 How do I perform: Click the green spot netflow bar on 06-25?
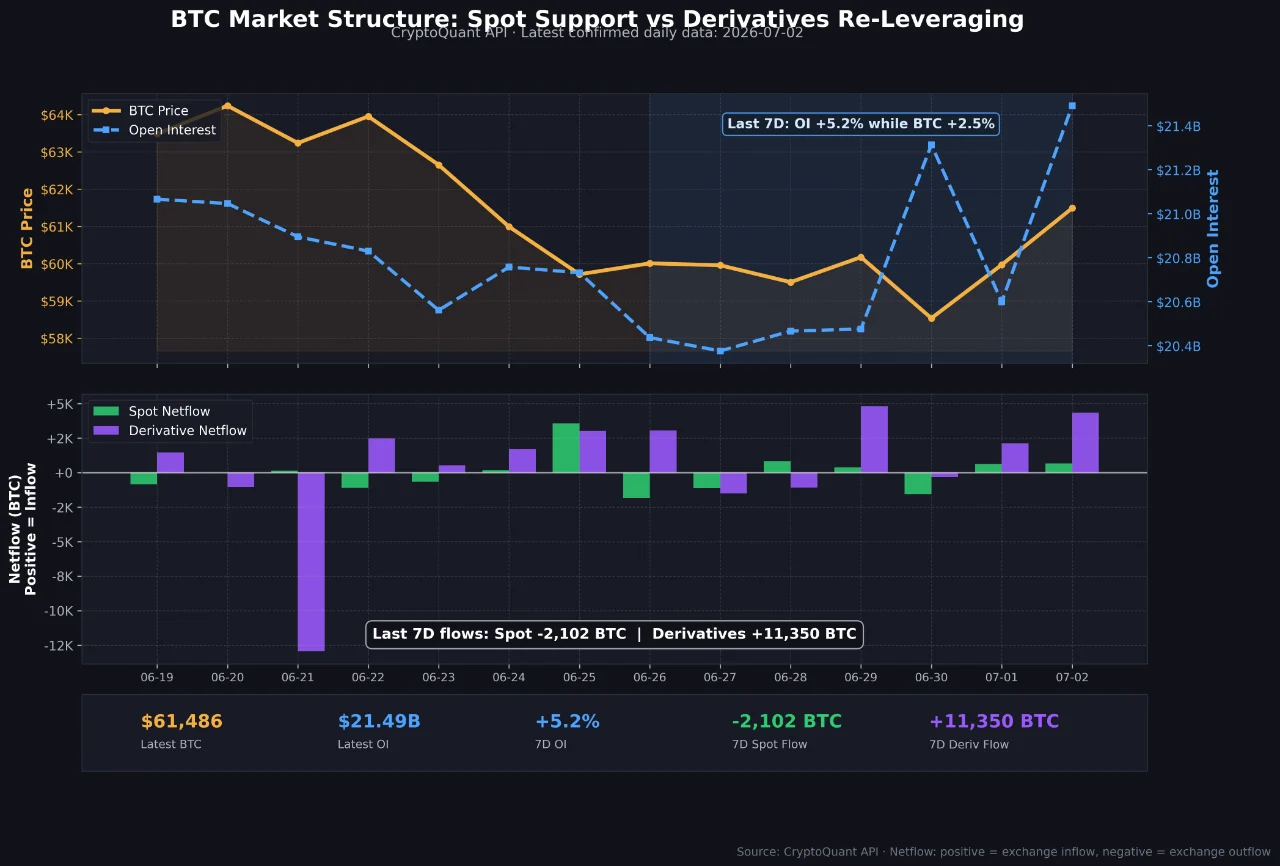566,448
